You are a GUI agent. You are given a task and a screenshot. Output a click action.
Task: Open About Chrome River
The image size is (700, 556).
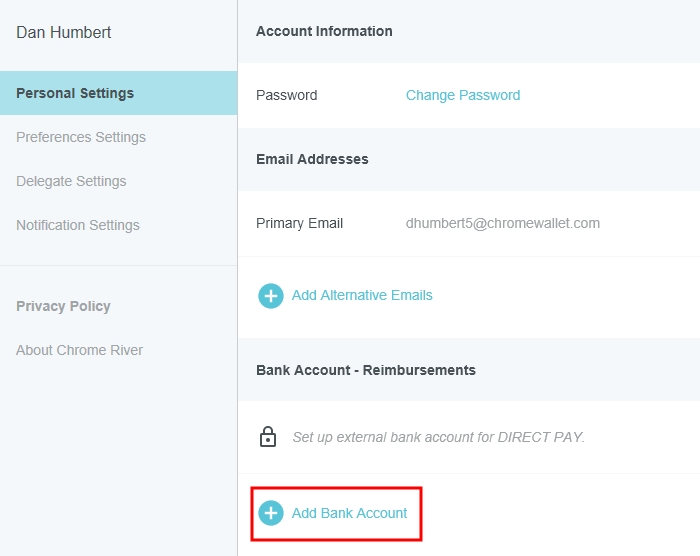click(x=79, y=350)
